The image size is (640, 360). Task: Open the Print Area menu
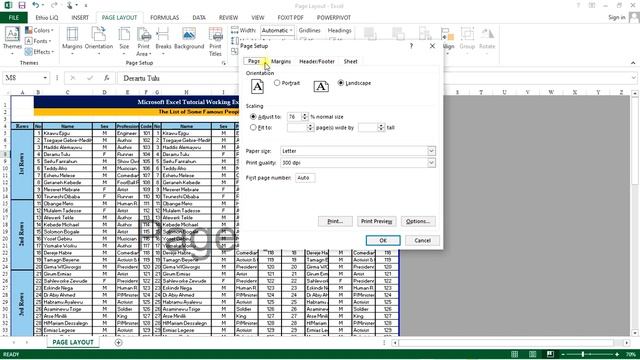[144, 41]
